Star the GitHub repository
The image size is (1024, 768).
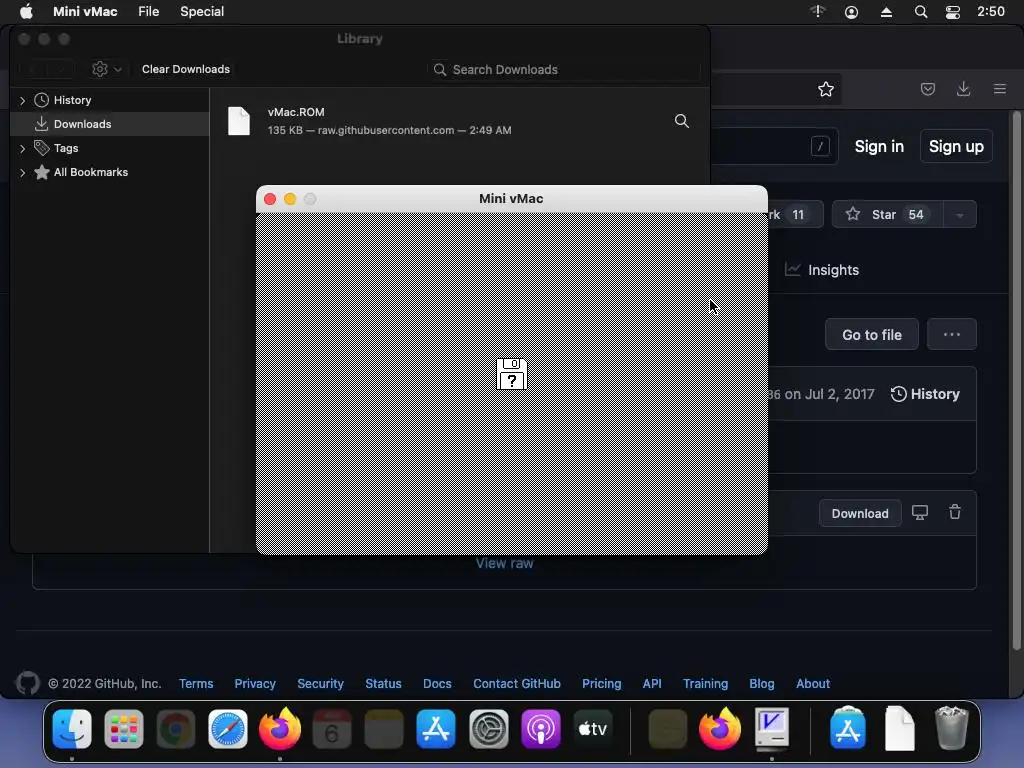point(887,214)
